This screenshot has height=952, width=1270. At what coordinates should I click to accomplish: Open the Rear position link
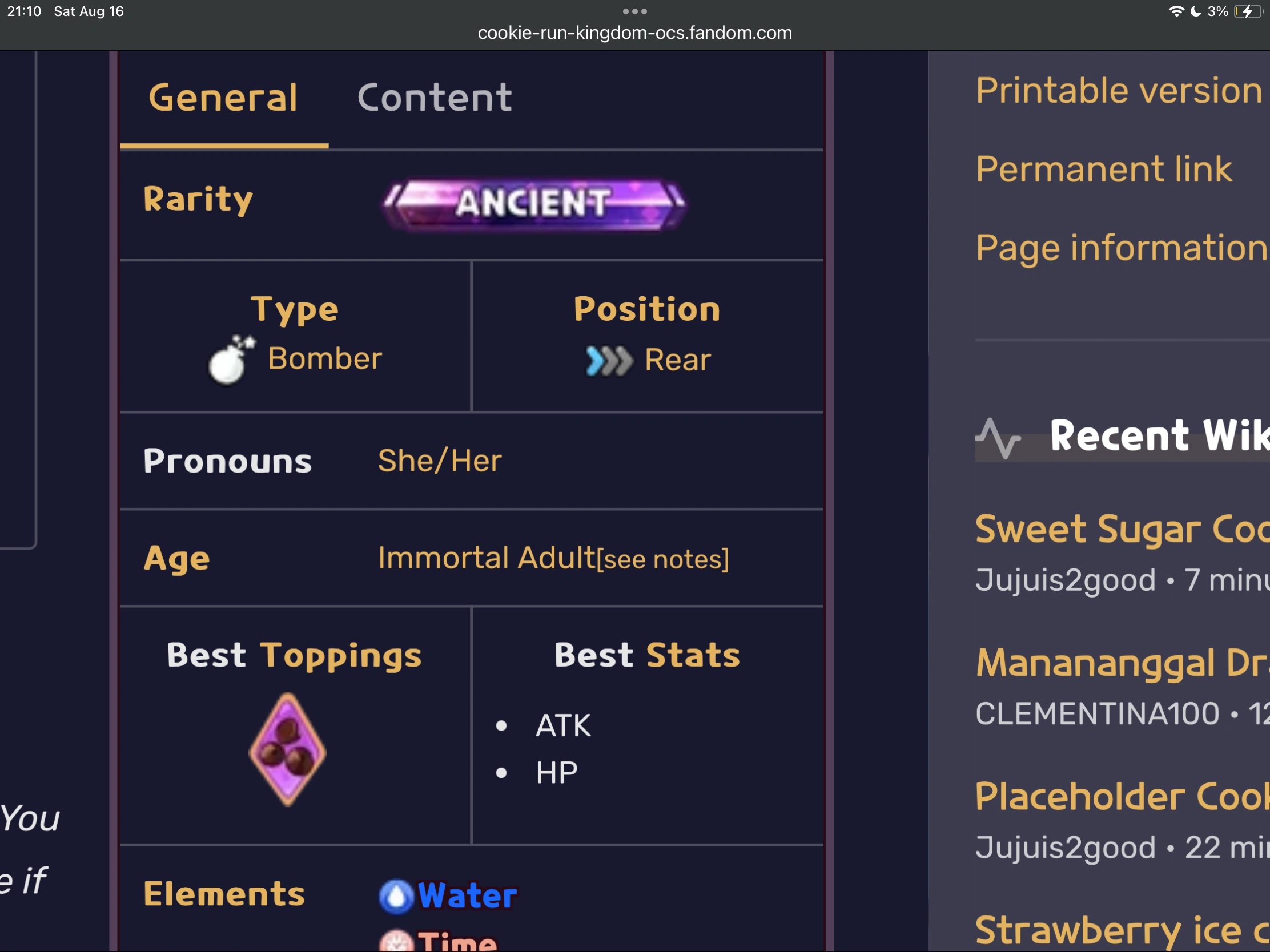pyautogui.click(x=677, y=360)
